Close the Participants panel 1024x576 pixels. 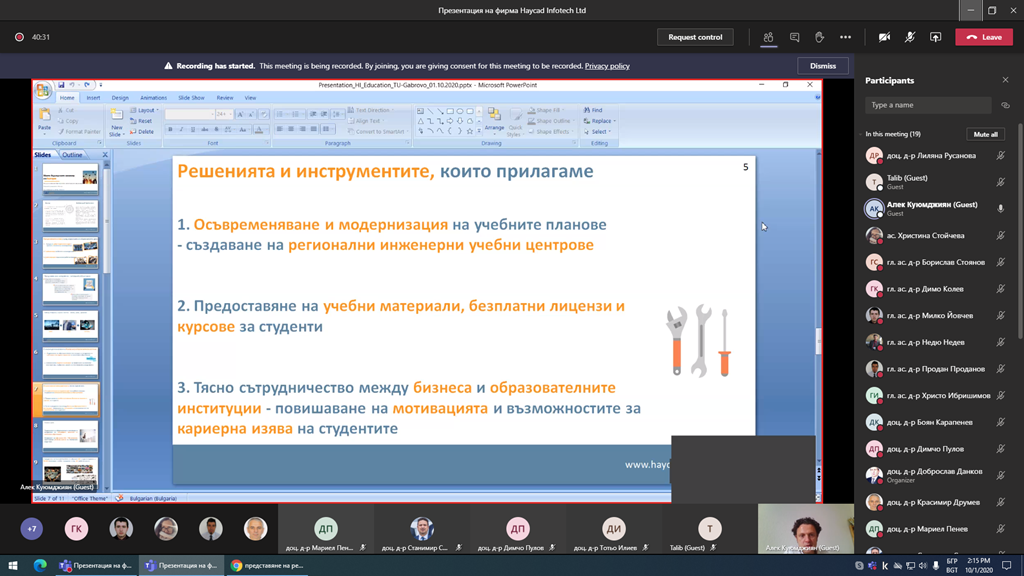click(1005, 80)
